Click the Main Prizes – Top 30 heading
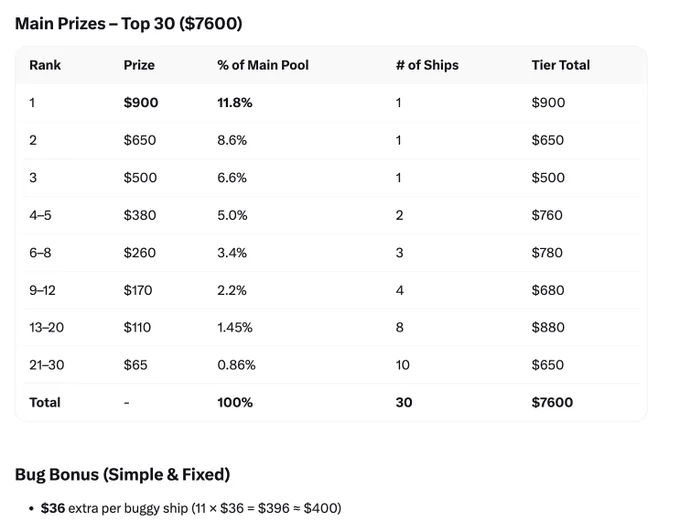 [128, 23]
